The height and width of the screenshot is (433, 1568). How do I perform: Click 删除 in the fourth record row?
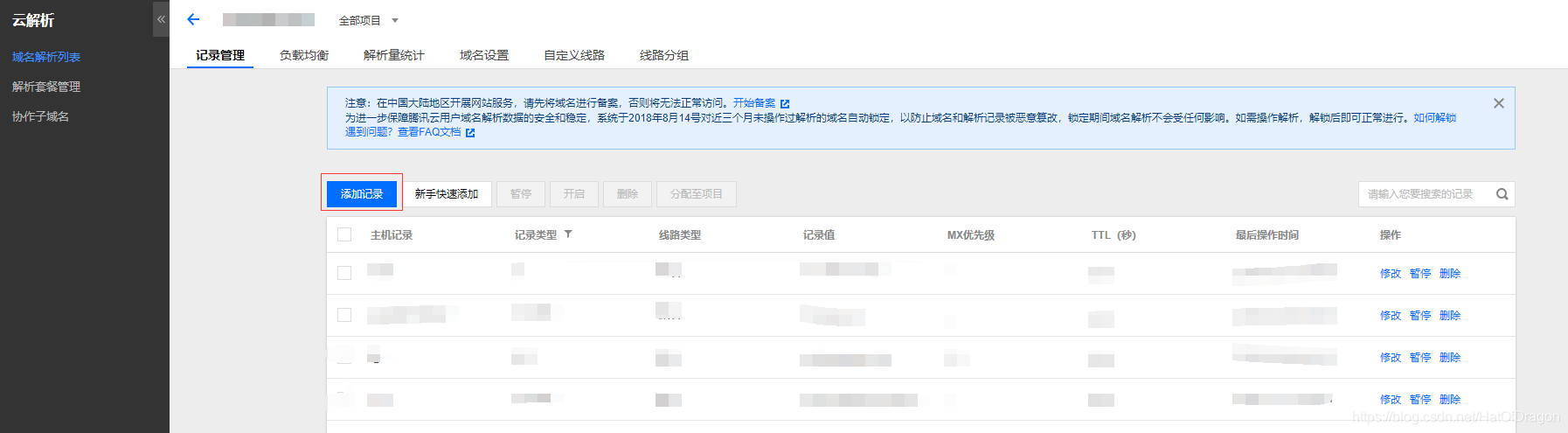pyautogui.click(x=1450, y=400)
